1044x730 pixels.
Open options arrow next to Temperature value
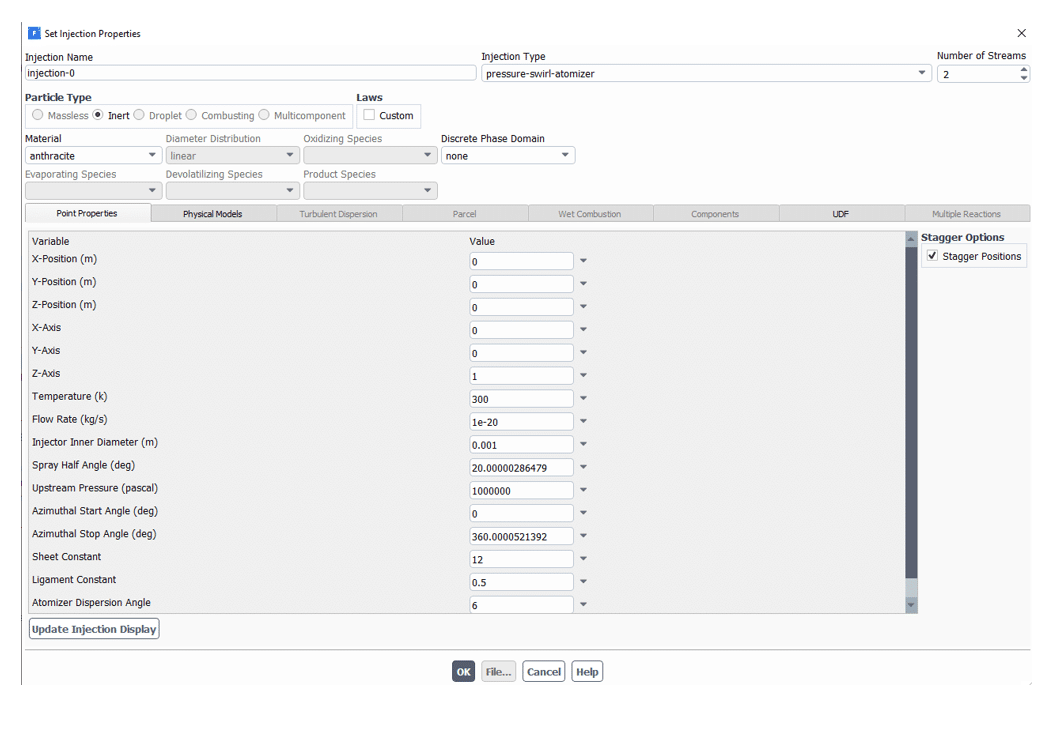click(x=583, y=399)
